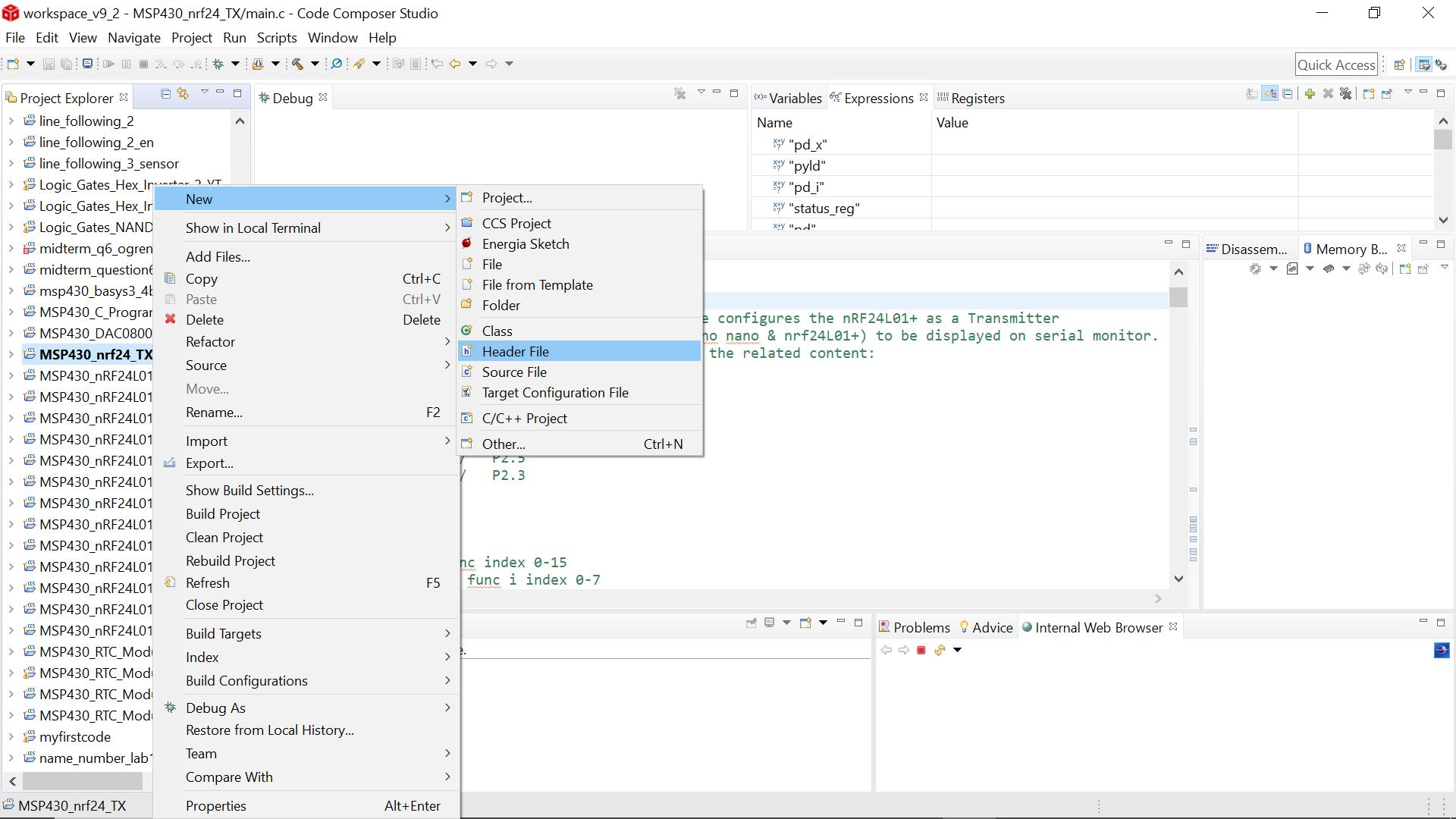Click the Save Memory icon in Memory Browser
1456x819 pixels.
pyautogui.click(x=1292, y=268)
